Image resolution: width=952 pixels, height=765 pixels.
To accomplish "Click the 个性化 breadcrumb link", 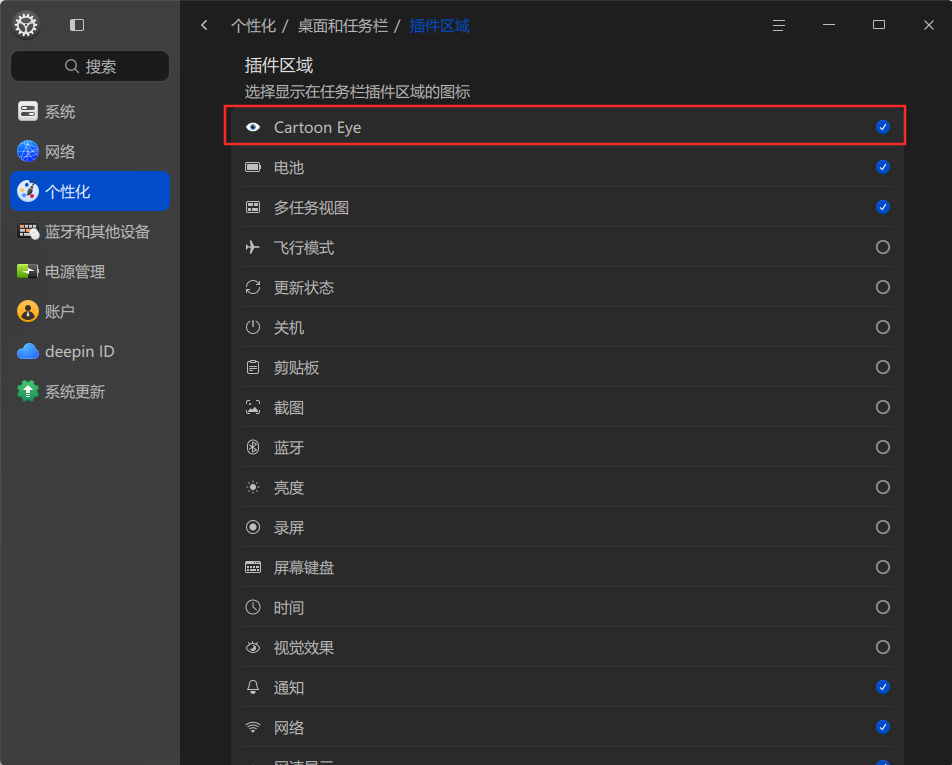I will tap(253, 26).
